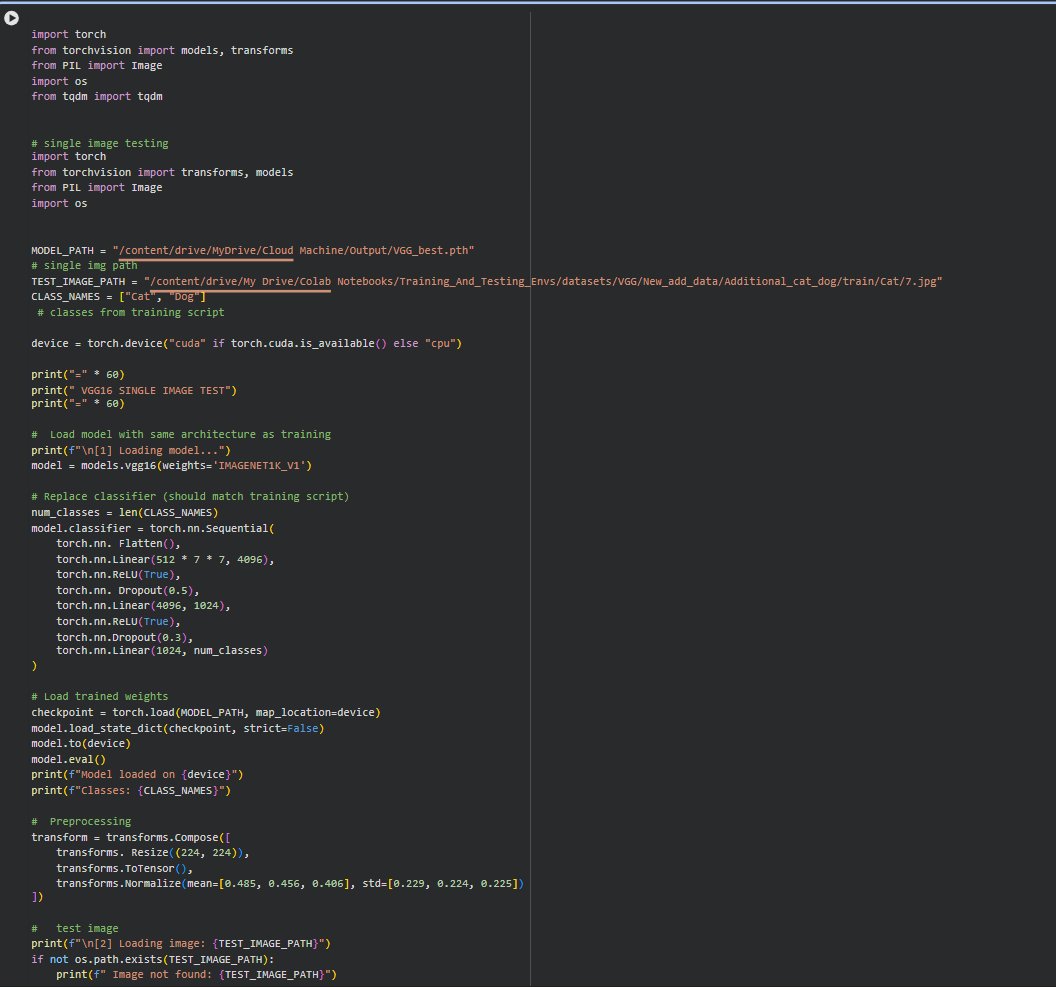Click the '[1] Loading model...' print line
Image resolution: width=1056 pixels, height=987 pixels.
131,450
